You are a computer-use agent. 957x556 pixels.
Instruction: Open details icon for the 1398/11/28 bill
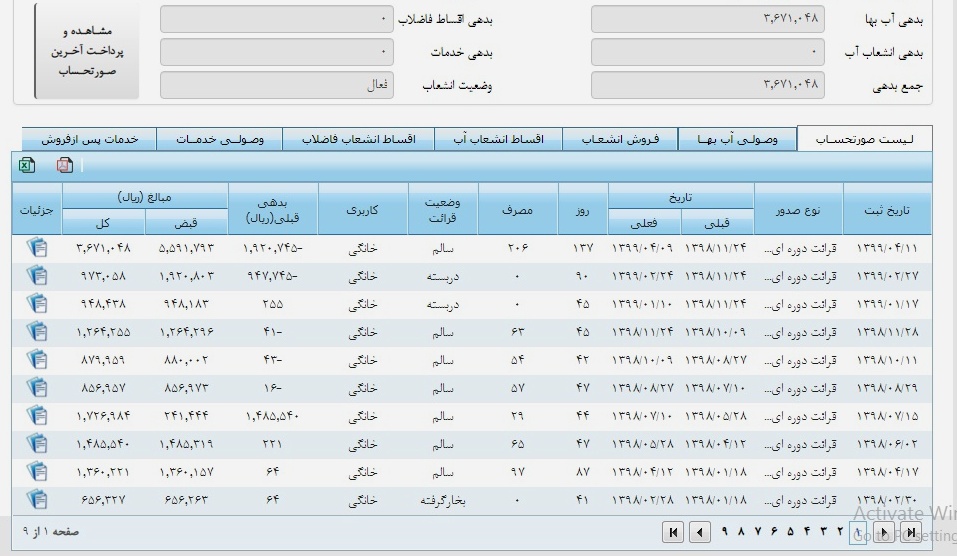tap(37, 331)
